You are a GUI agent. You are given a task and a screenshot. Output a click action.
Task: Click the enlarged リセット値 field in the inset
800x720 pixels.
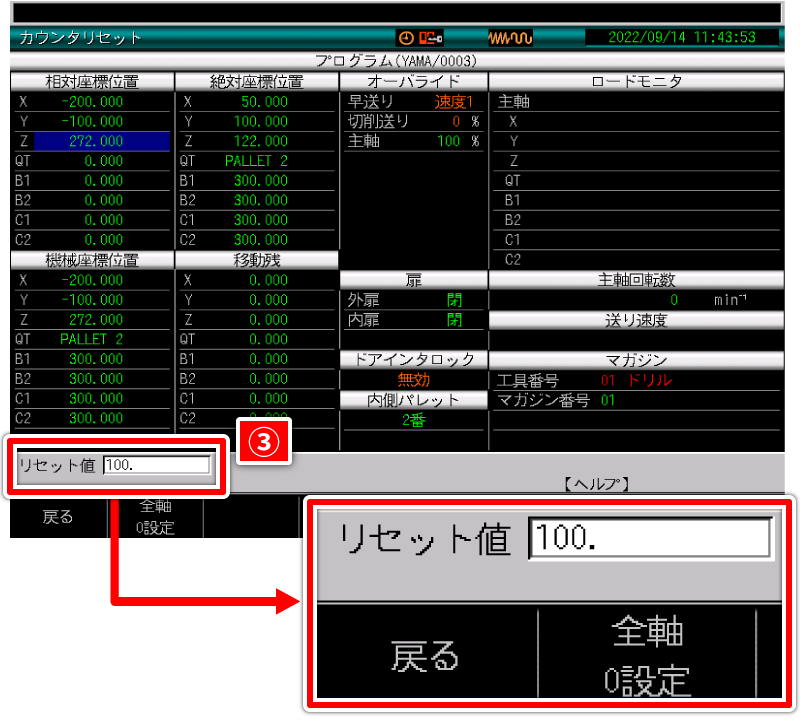click(x=650, y=540)
